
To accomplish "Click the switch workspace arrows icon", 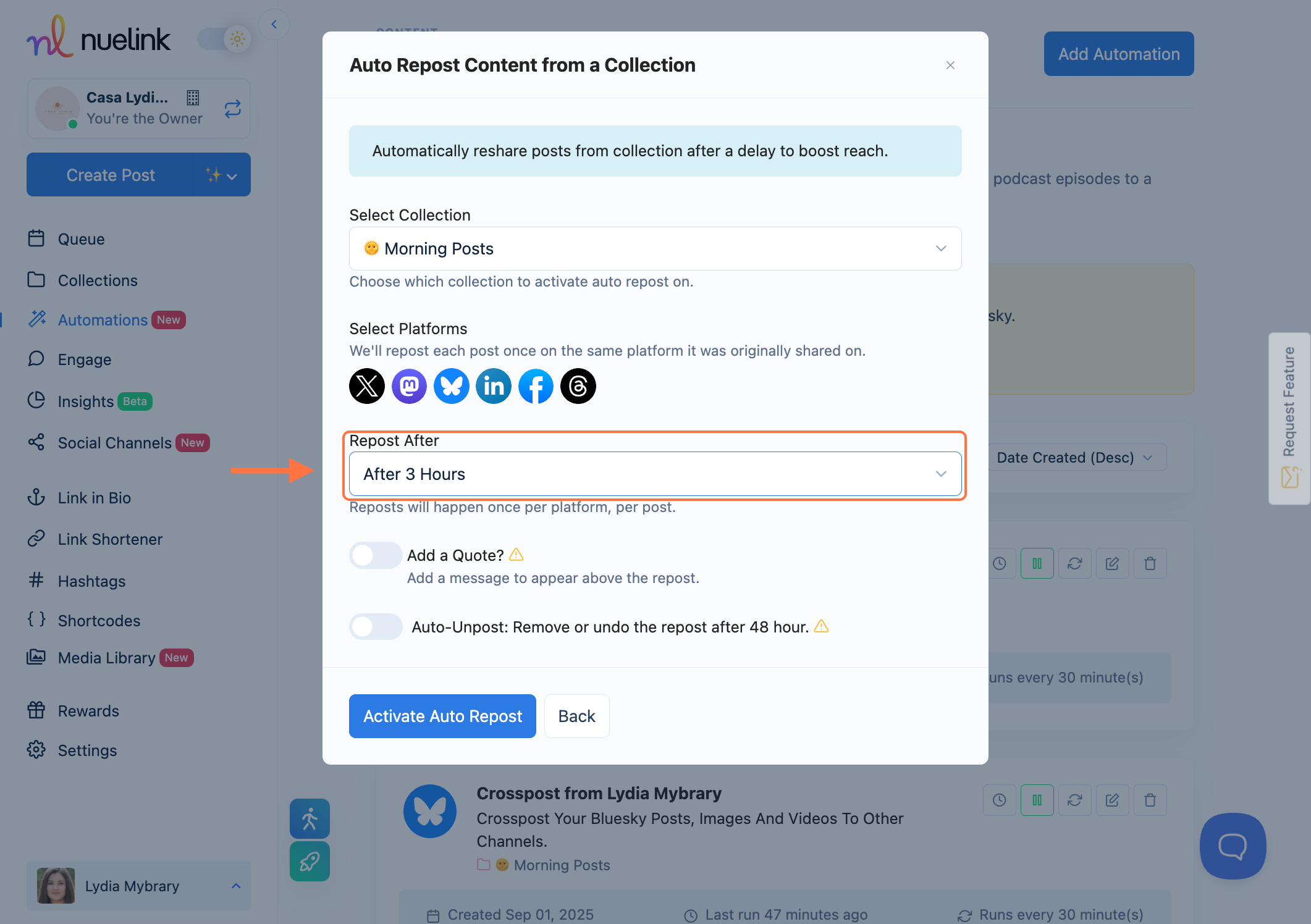I will tap(233, 109).
